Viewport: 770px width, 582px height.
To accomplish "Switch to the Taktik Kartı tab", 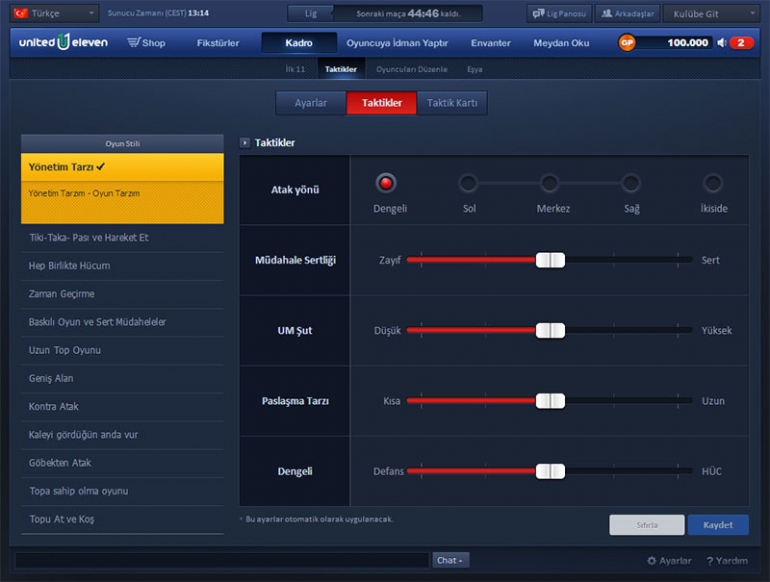I will point(452,103).
